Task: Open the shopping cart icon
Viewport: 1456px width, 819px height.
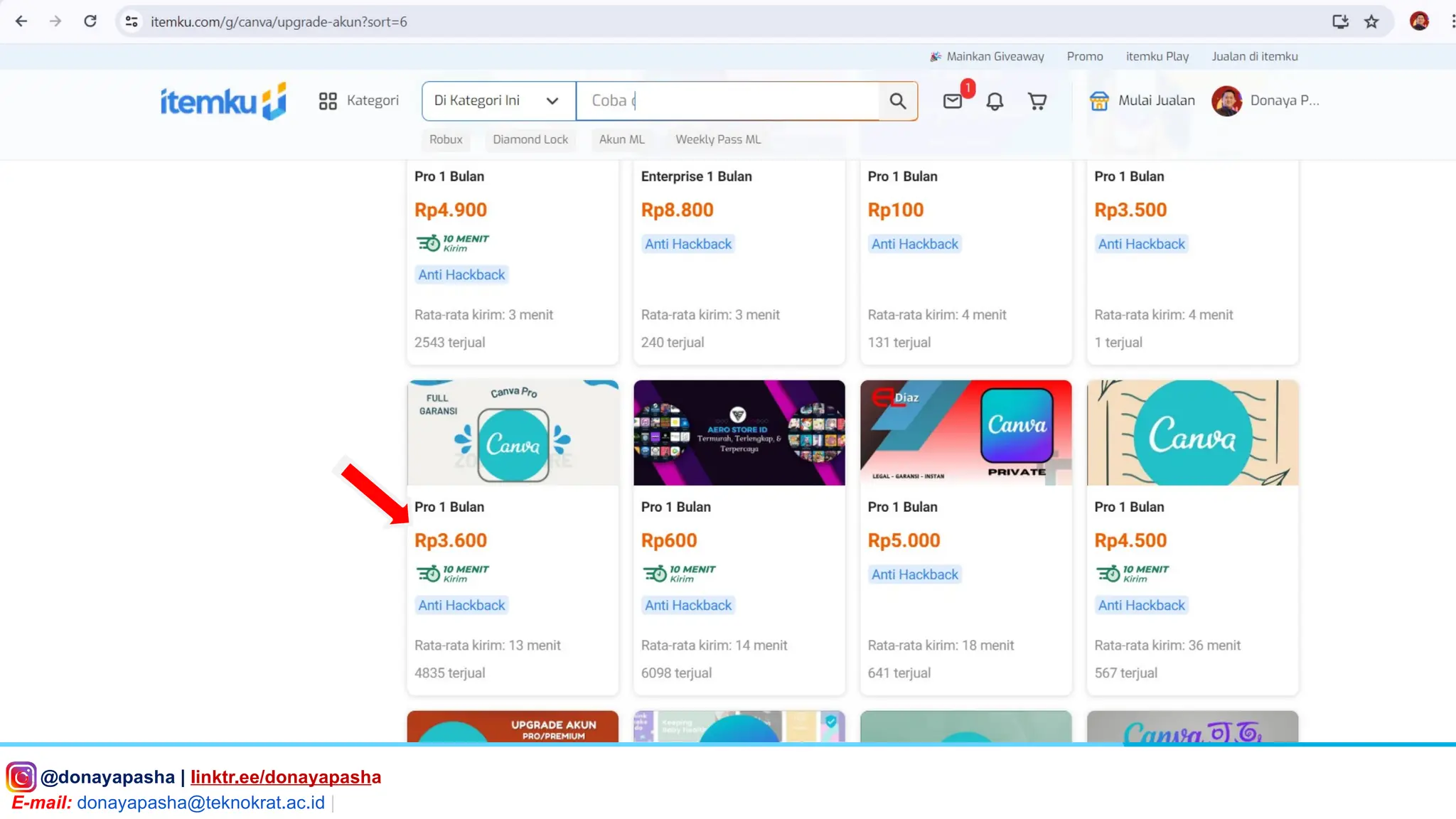Action: click(1037, 101)
